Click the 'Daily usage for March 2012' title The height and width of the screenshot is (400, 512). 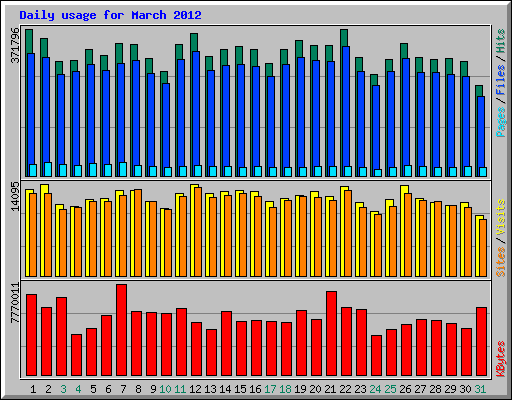point(110,15)
